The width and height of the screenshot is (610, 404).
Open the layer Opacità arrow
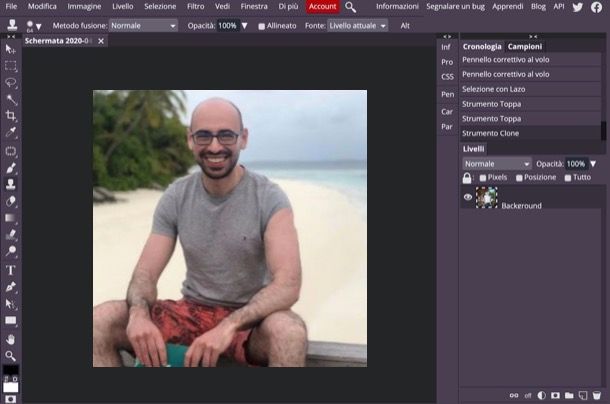coord(593,164)
